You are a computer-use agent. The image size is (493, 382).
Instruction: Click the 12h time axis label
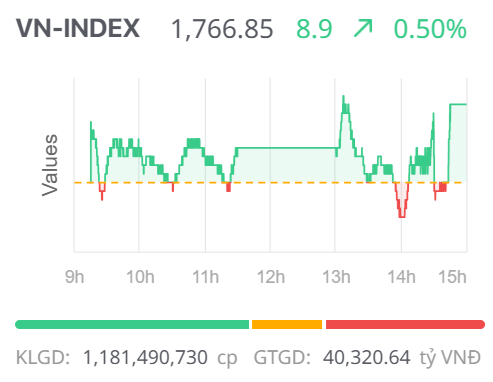271,277
